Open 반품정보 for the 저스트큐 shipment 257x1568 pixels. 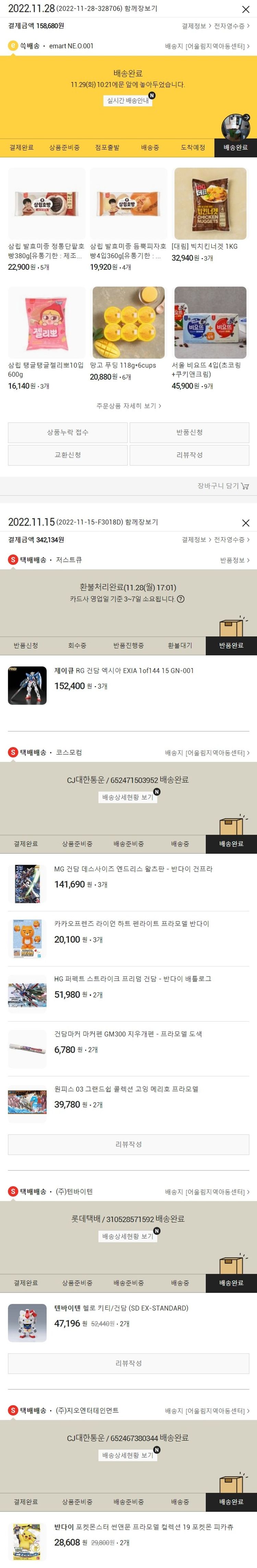click(234, 560)
